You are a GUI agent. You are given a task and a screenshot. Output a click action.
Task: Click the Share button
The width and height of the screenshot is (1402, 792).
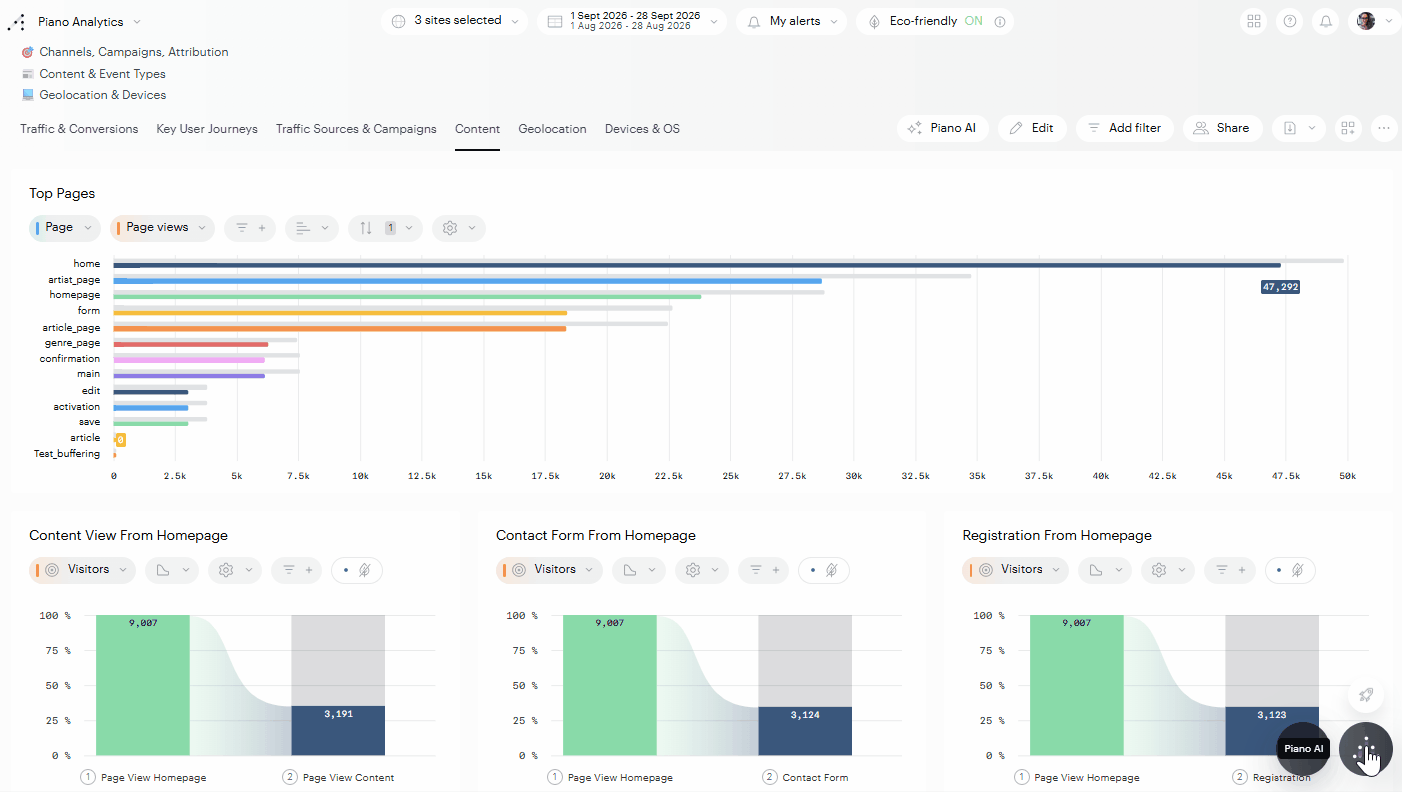1222,128
